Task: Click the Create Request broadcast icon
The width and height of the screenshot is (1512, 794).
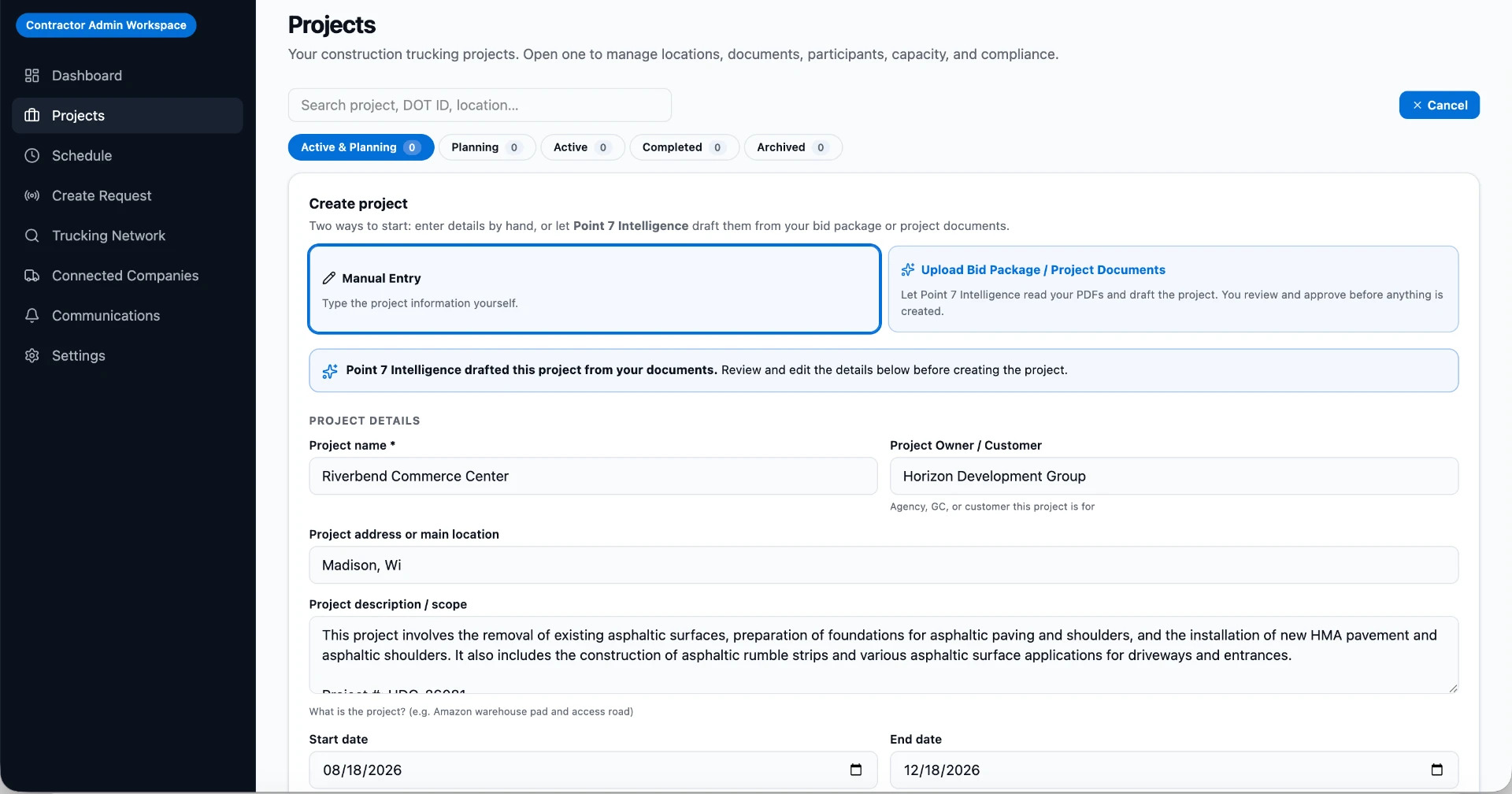Action: (x=31, y=195)
